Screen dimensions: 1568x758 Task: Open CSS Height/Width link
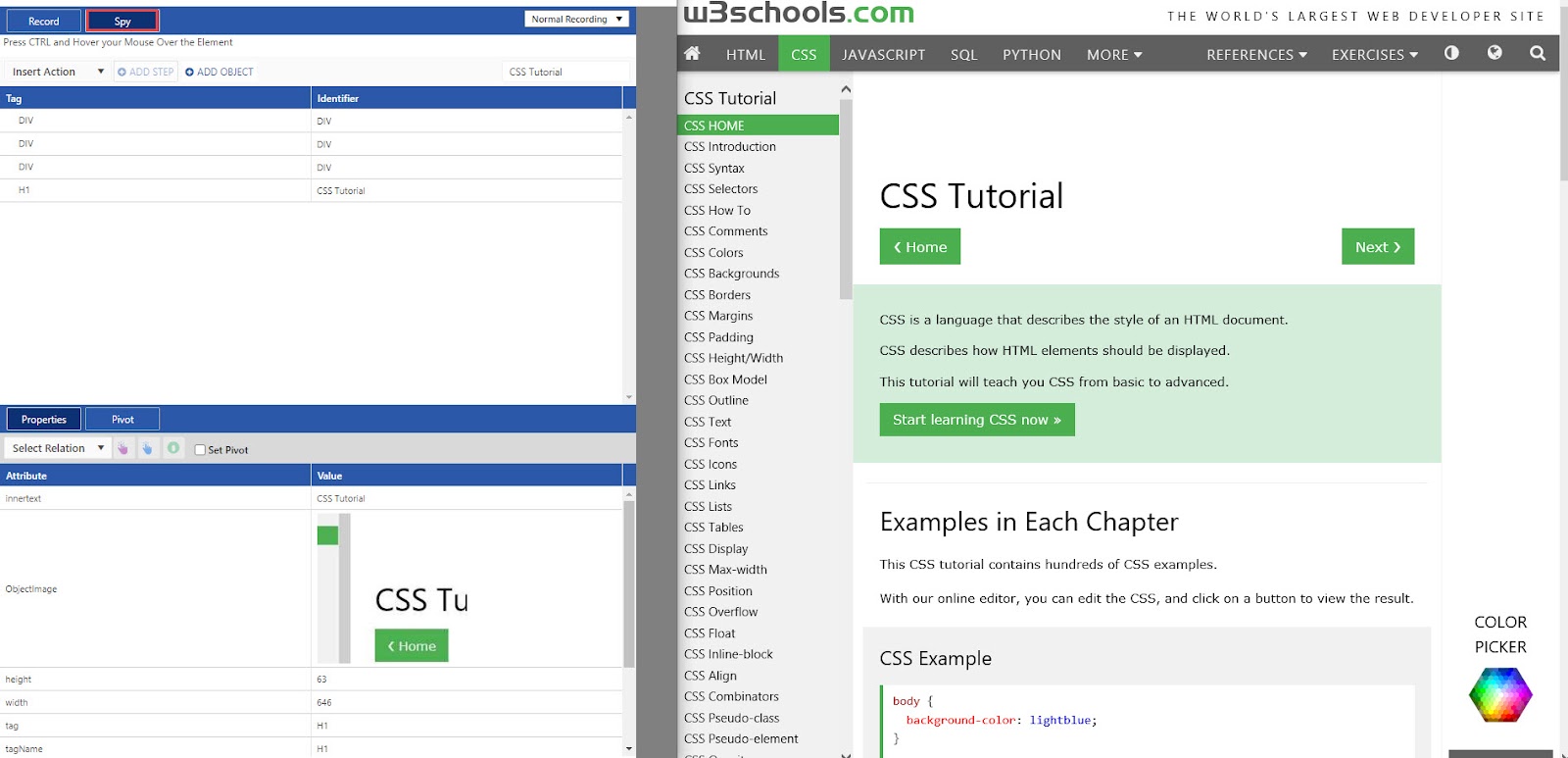click(733, 359)
